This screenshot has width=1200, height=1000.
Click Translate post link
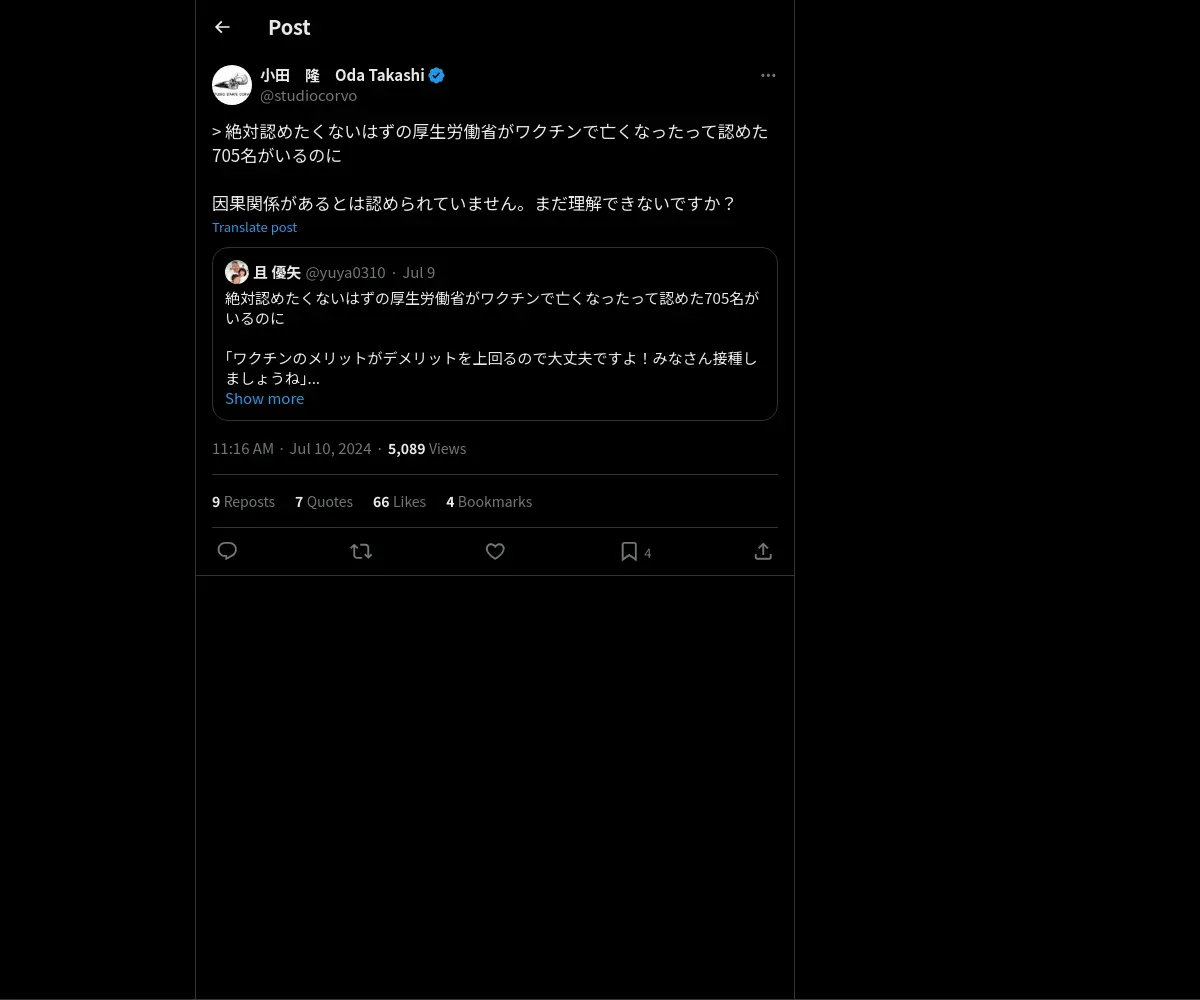pos(254,227)
